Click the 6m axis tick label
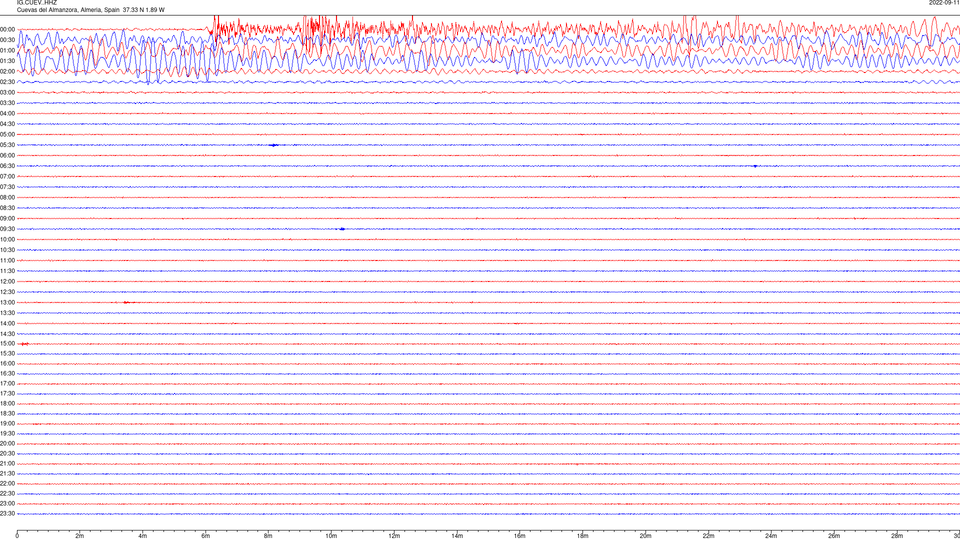Screen dimensions: 960x540 point(206,536)
